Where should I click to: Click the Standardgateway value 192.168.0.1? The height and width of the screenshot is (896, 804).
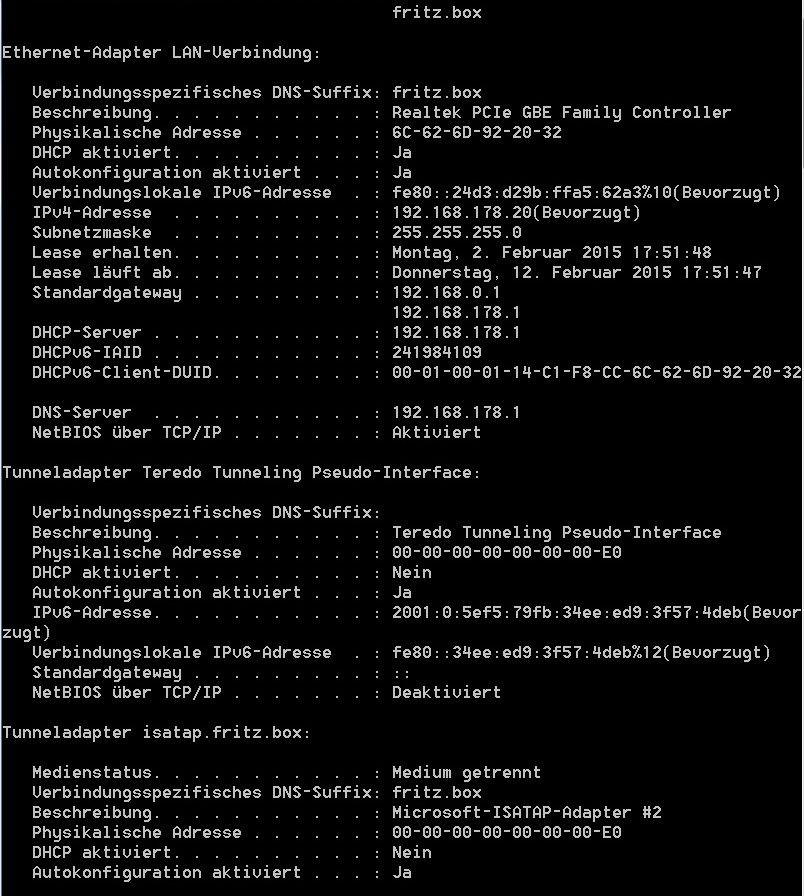446,293
